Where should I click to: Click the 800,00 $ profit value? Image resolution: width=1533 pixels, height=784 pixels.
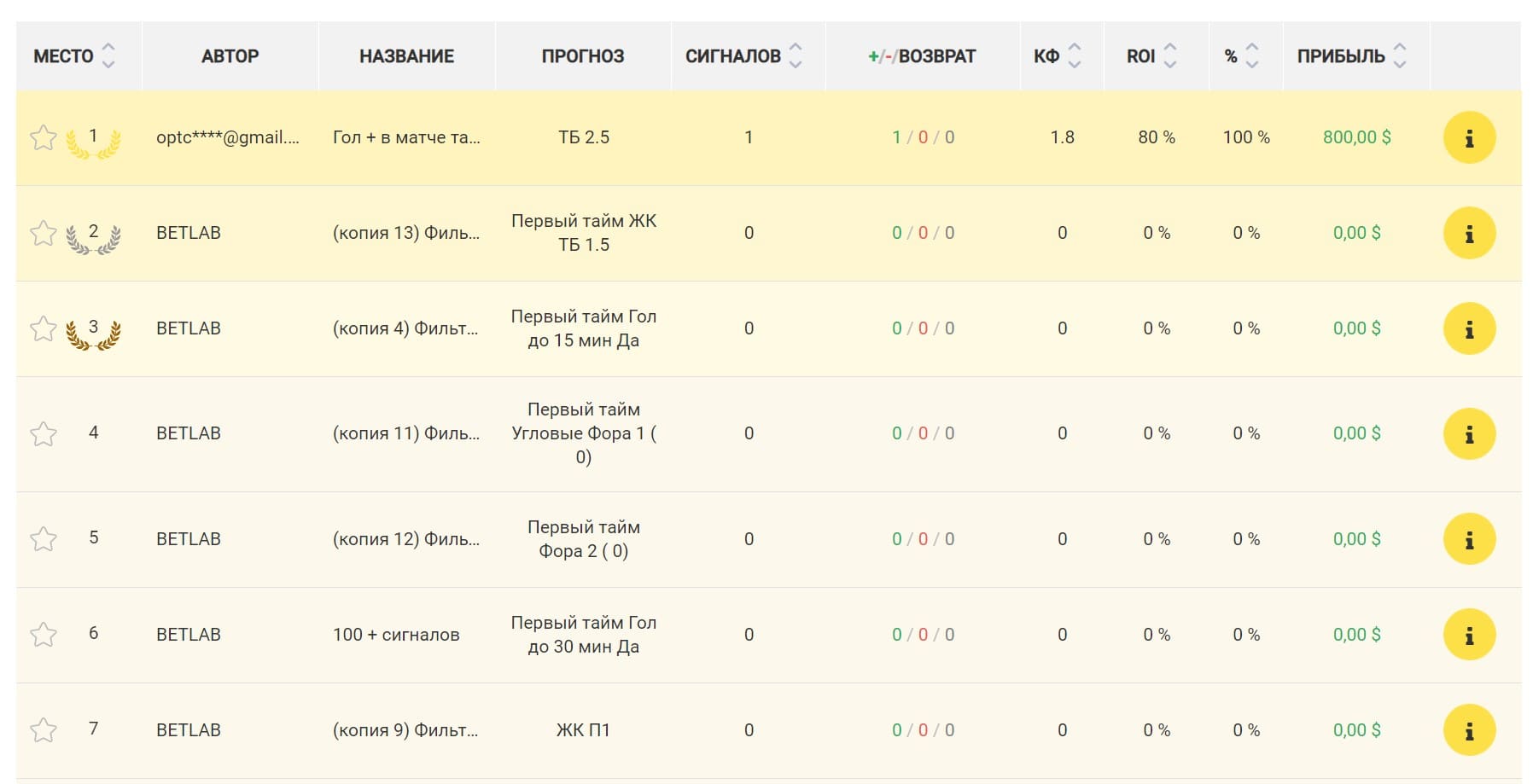pos(1357,137)
